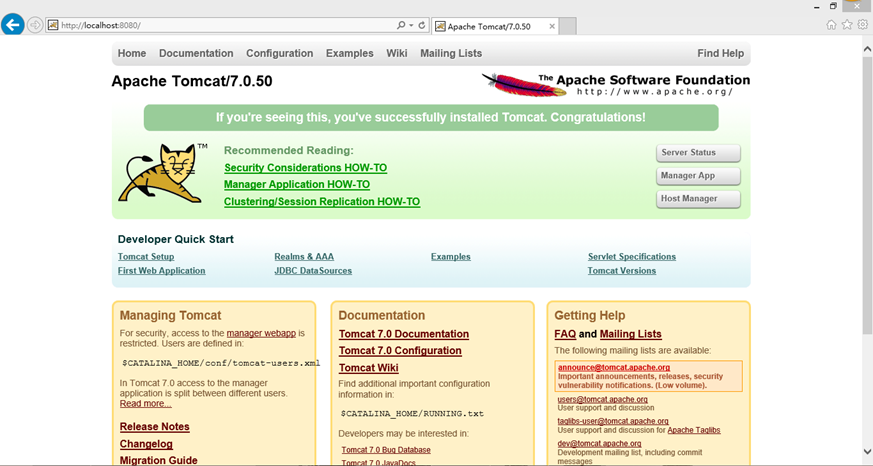Open the First Web Application link
The height and width of the screenshot is (466, 873).
pos(161,271)
